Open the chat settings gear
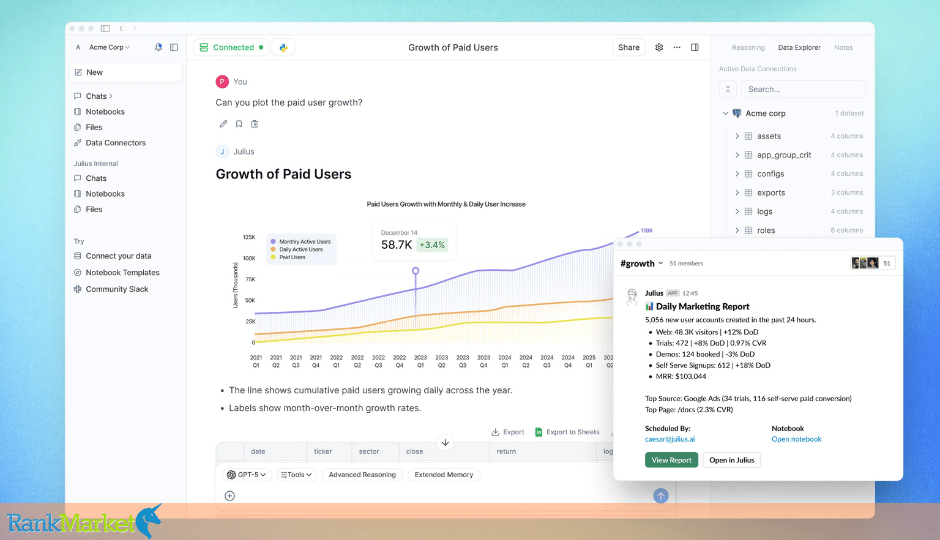Viewport: 940px width, 540px height. pos(659,47)
